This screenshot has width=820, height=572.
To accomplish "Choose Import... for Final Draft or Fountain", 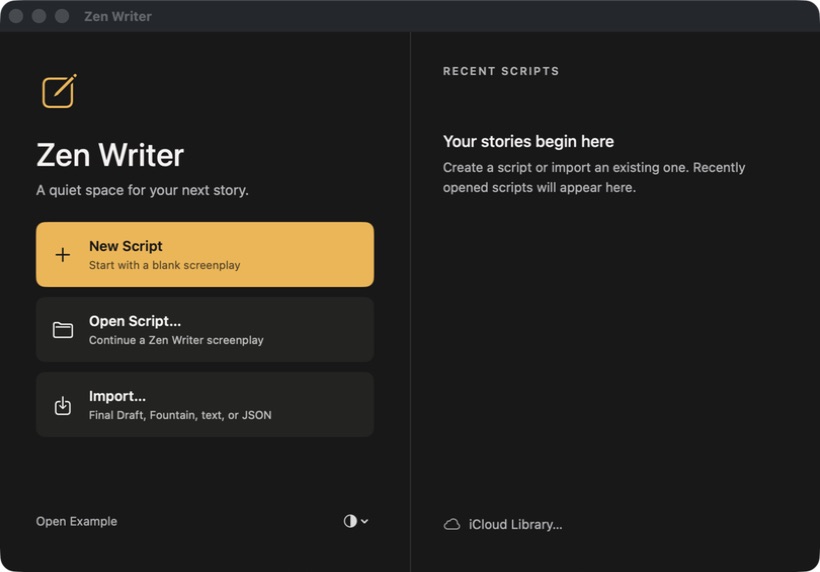I will [204, 405].
